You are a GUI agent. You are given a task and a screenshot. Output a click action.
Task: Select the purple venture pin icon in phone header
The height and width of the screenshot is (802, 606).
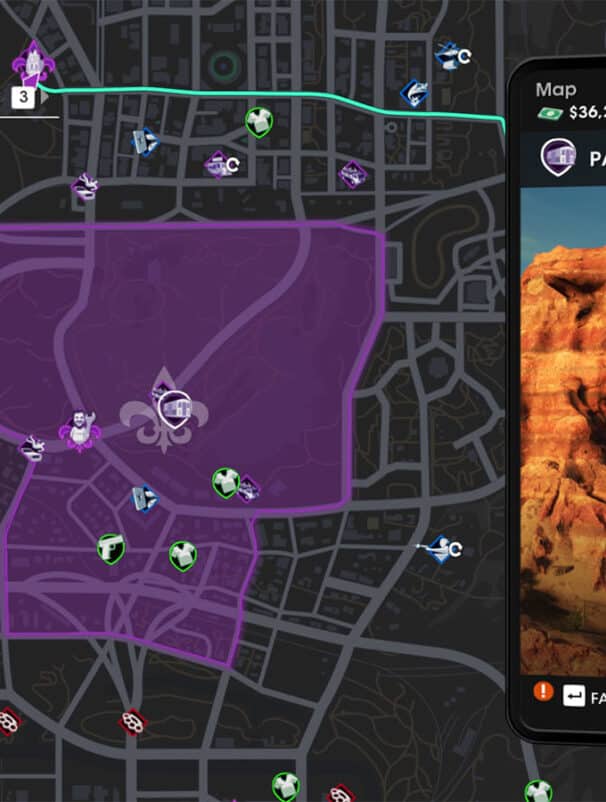click(558, 157)
